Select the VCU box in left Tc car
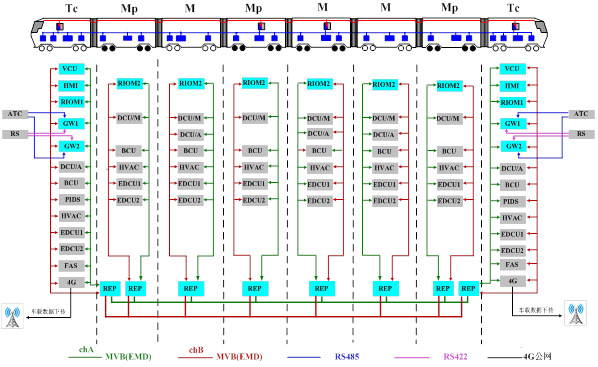Image resolution: width=598 pixels, height=367 pixels. tap(71, 69)
